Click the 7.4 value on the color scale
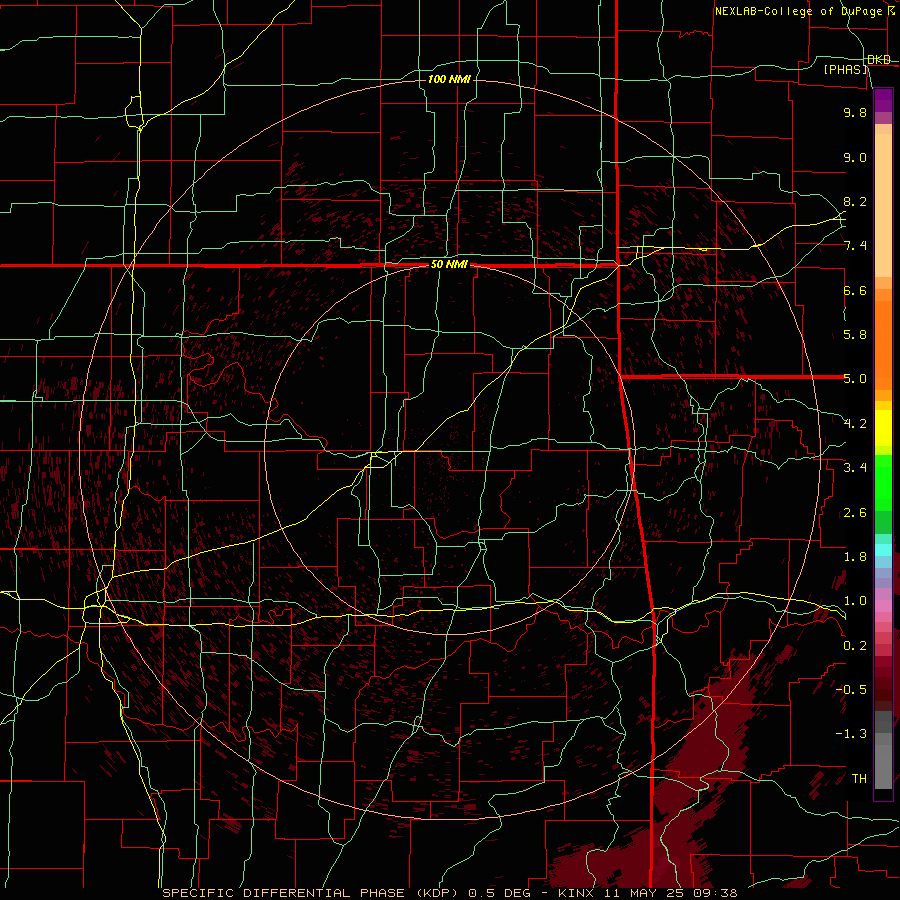 point(855,246)
